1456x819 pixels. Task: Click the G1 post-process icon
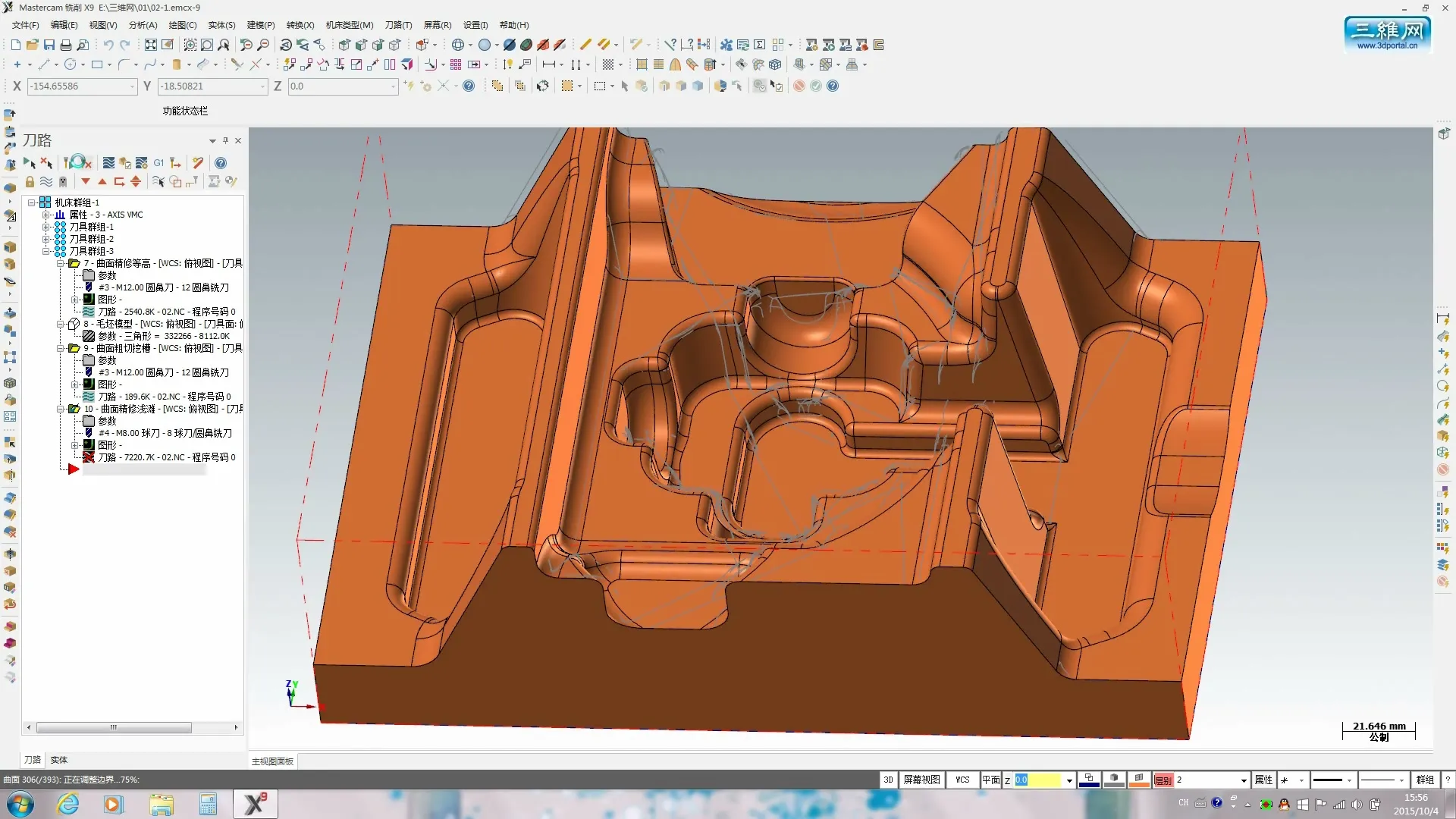(x=158, y=162)
